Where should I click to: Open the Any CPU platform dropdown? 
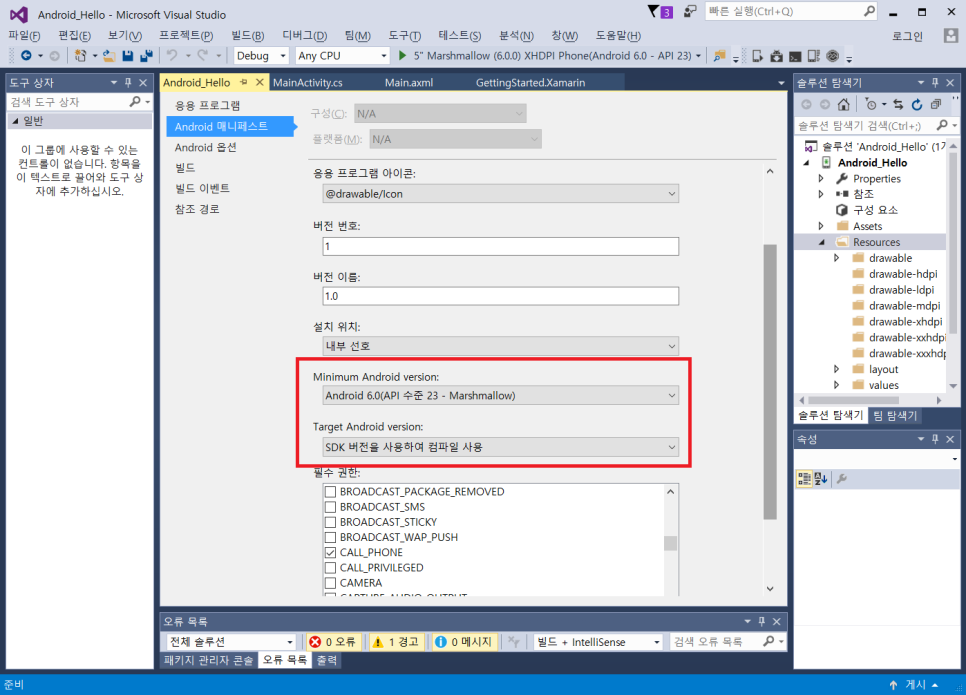tap(342, 55)
